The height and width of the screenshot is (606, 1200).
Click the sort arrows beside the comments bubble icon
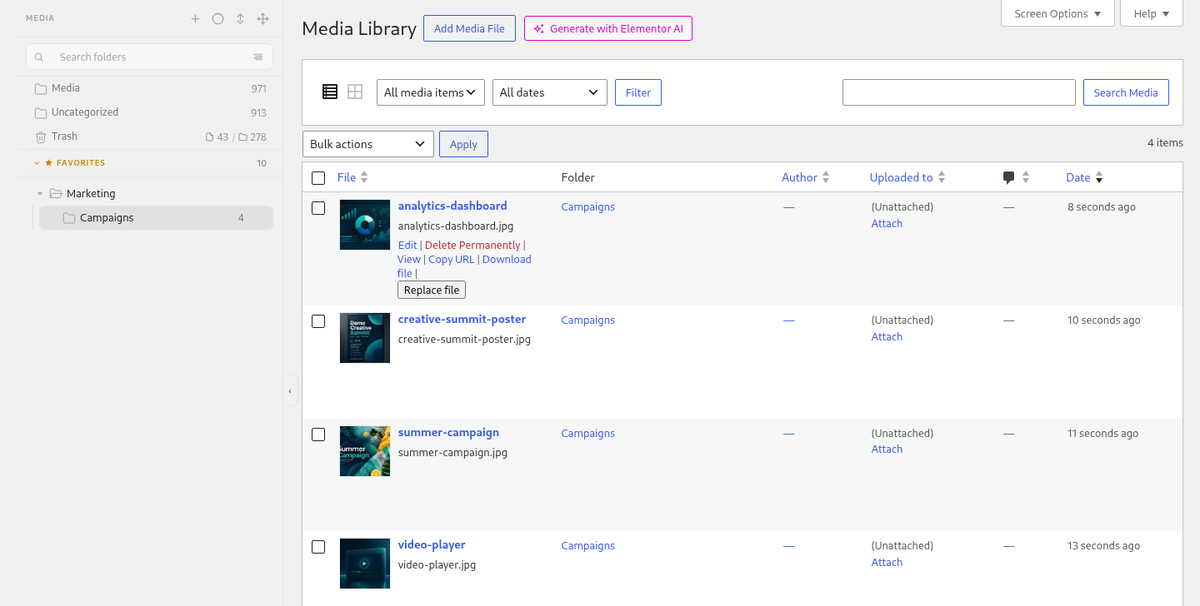click(1025, 178)
